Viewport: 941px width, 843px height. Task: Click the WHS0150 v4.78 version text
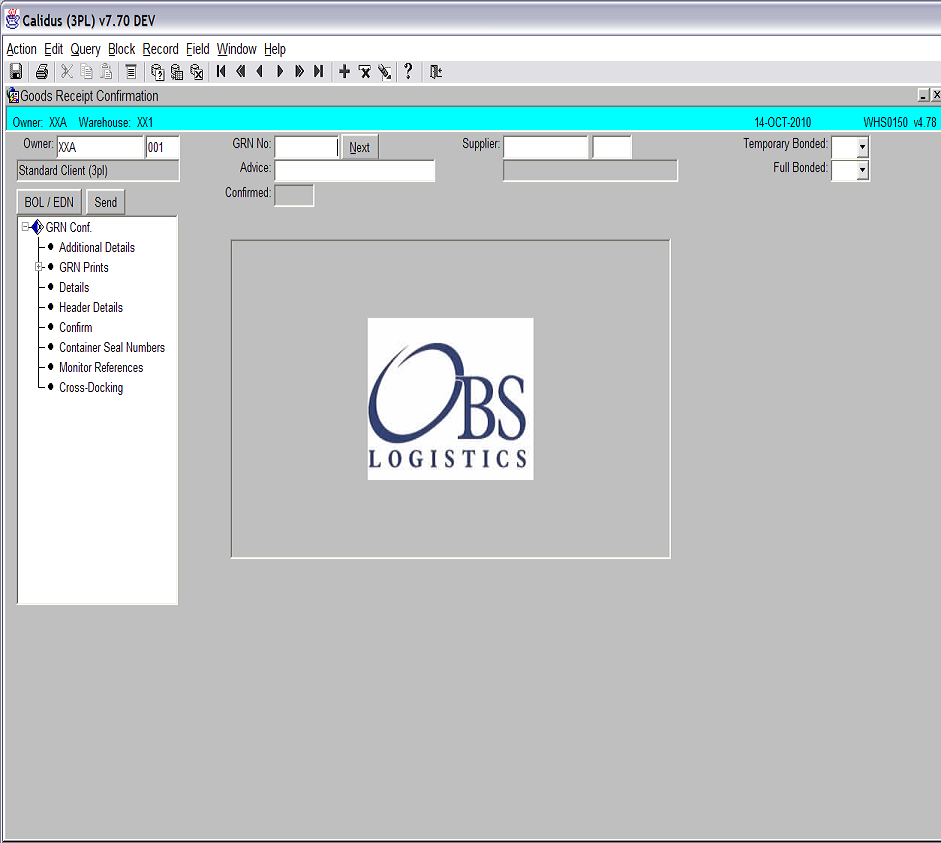coord(900,122)
